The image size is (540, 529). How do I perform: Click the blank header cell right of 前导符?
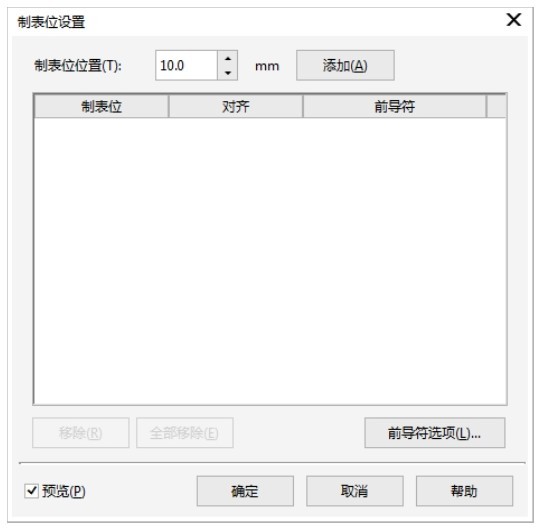[496, 106]
